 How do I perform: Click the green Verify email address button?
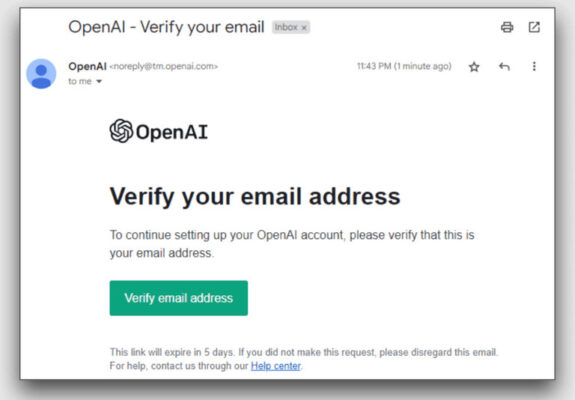[179, 298]
